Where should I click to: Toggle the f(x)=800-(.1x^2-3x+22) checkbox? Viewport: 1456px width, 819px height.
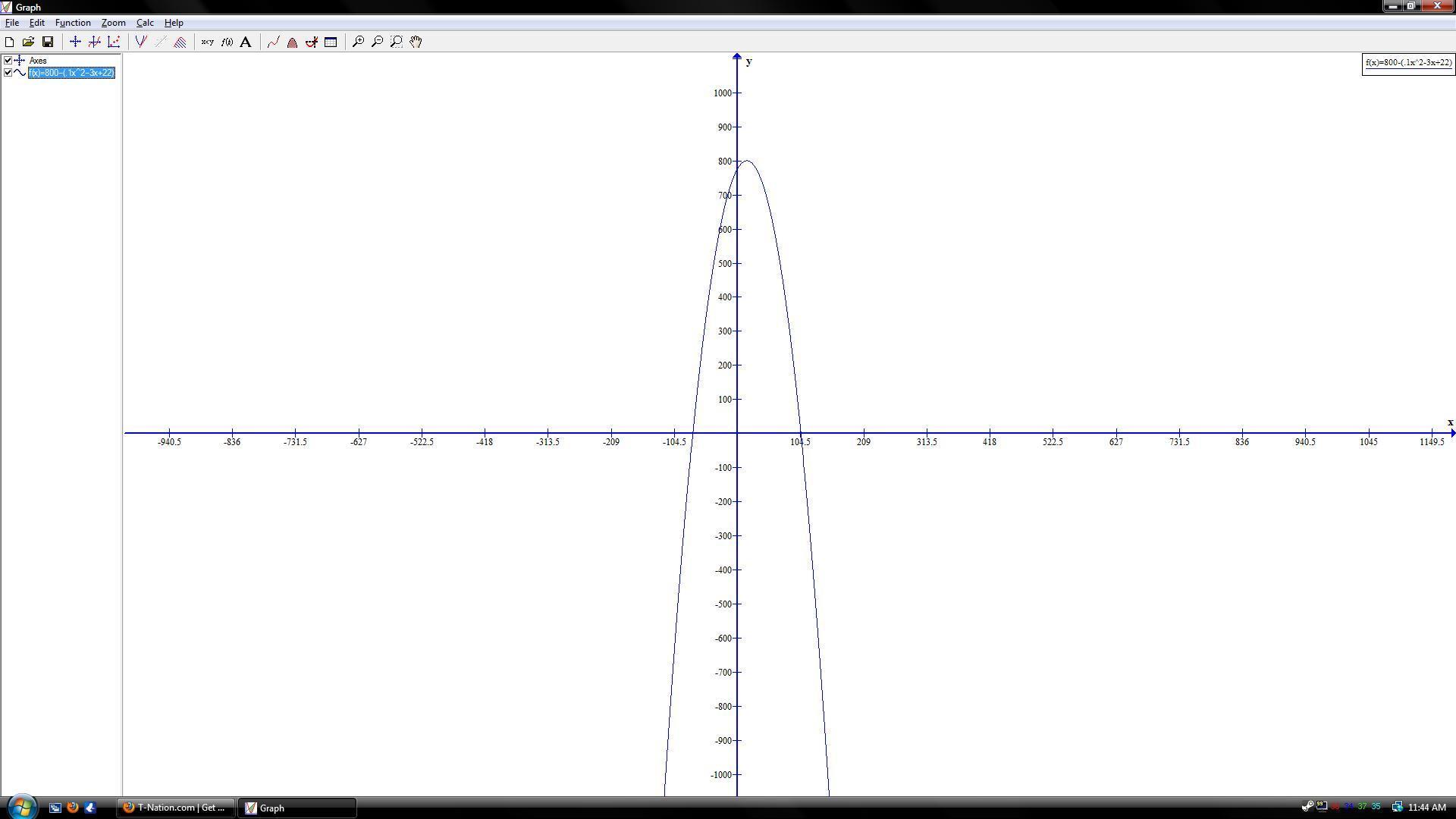(8, 73)
